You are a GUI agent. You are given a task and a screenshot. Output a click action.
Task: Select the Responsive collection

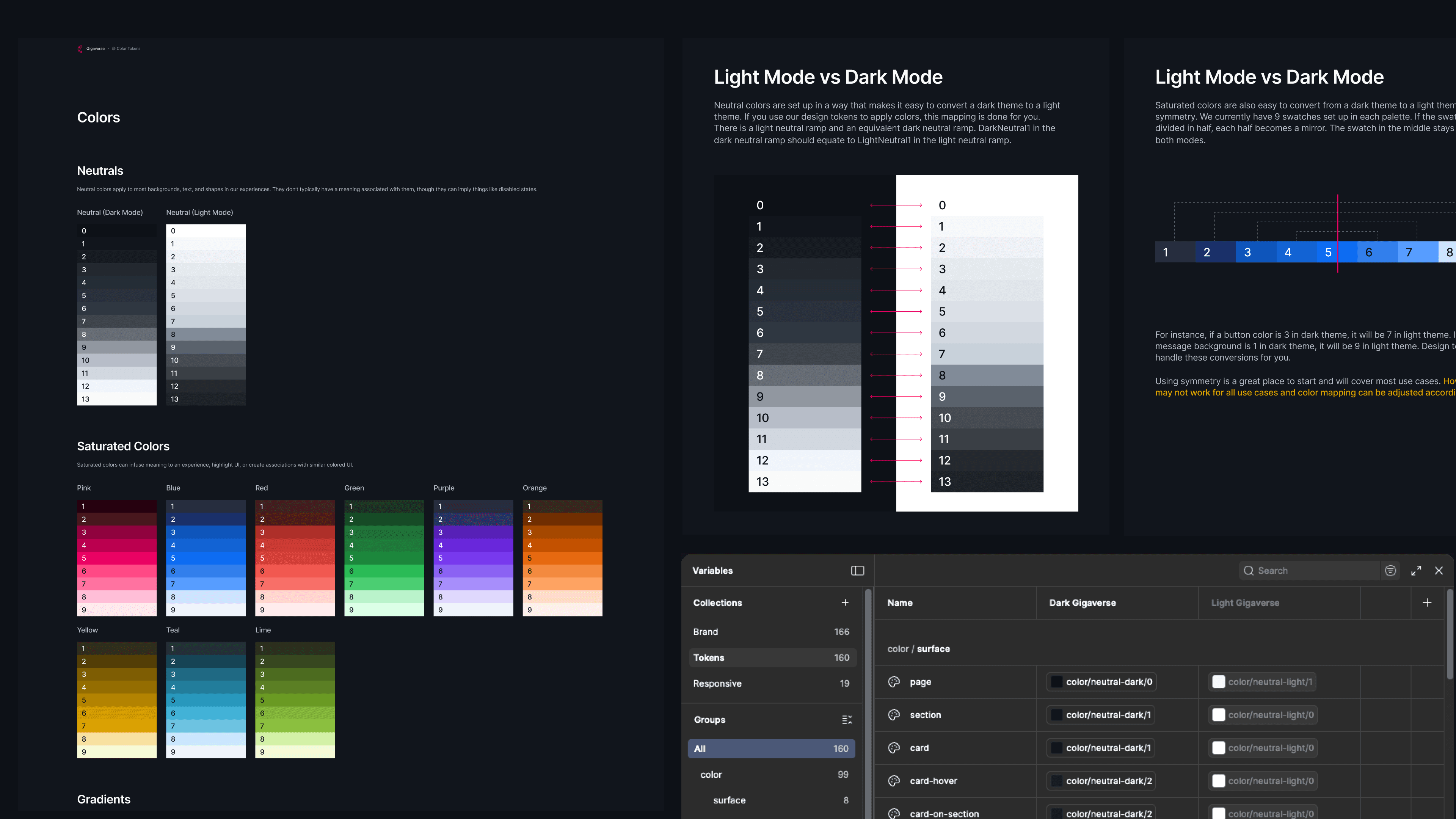tap(717, 683)
